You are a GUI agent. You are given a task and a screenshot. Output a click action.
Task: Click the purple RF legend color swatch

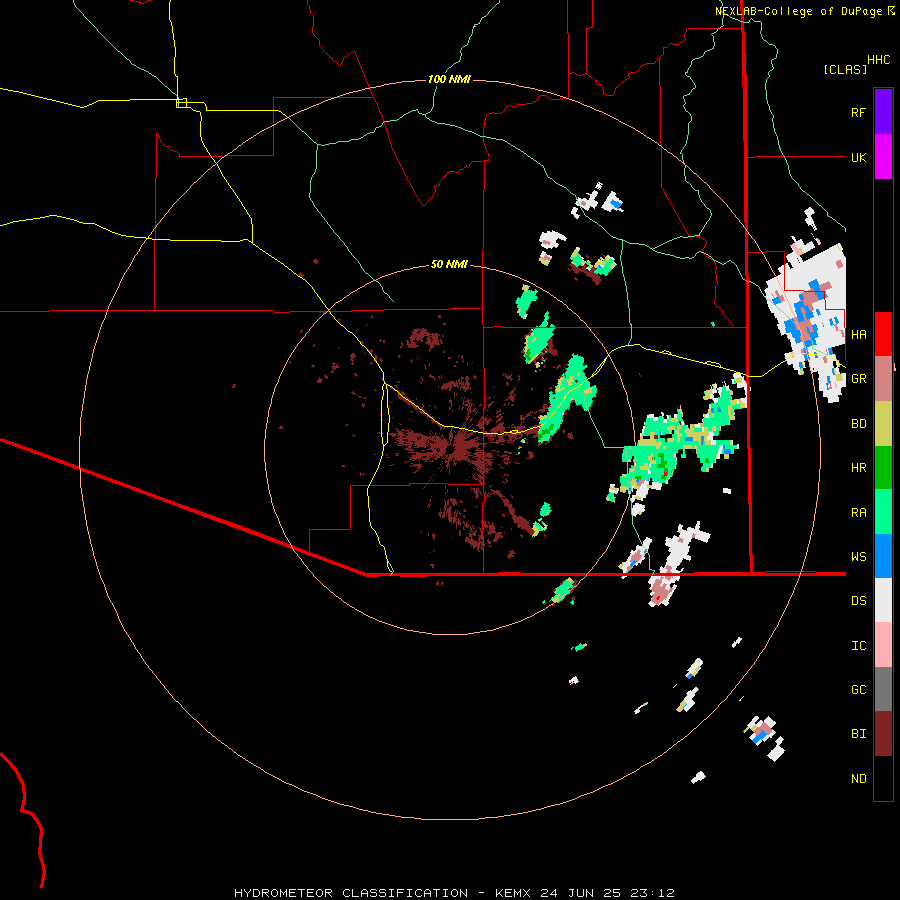point(883,112)
